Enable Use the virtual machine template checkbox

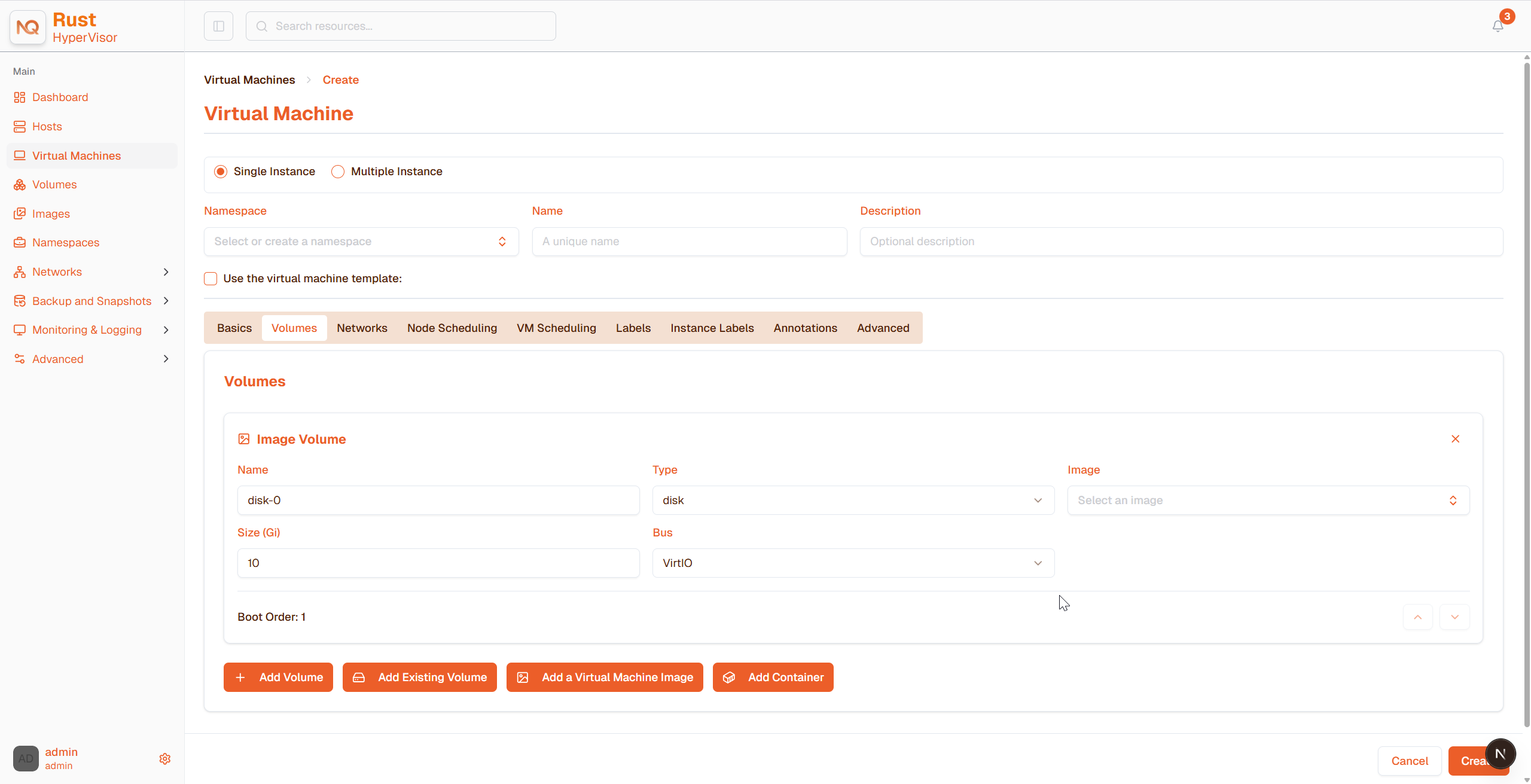211,279
